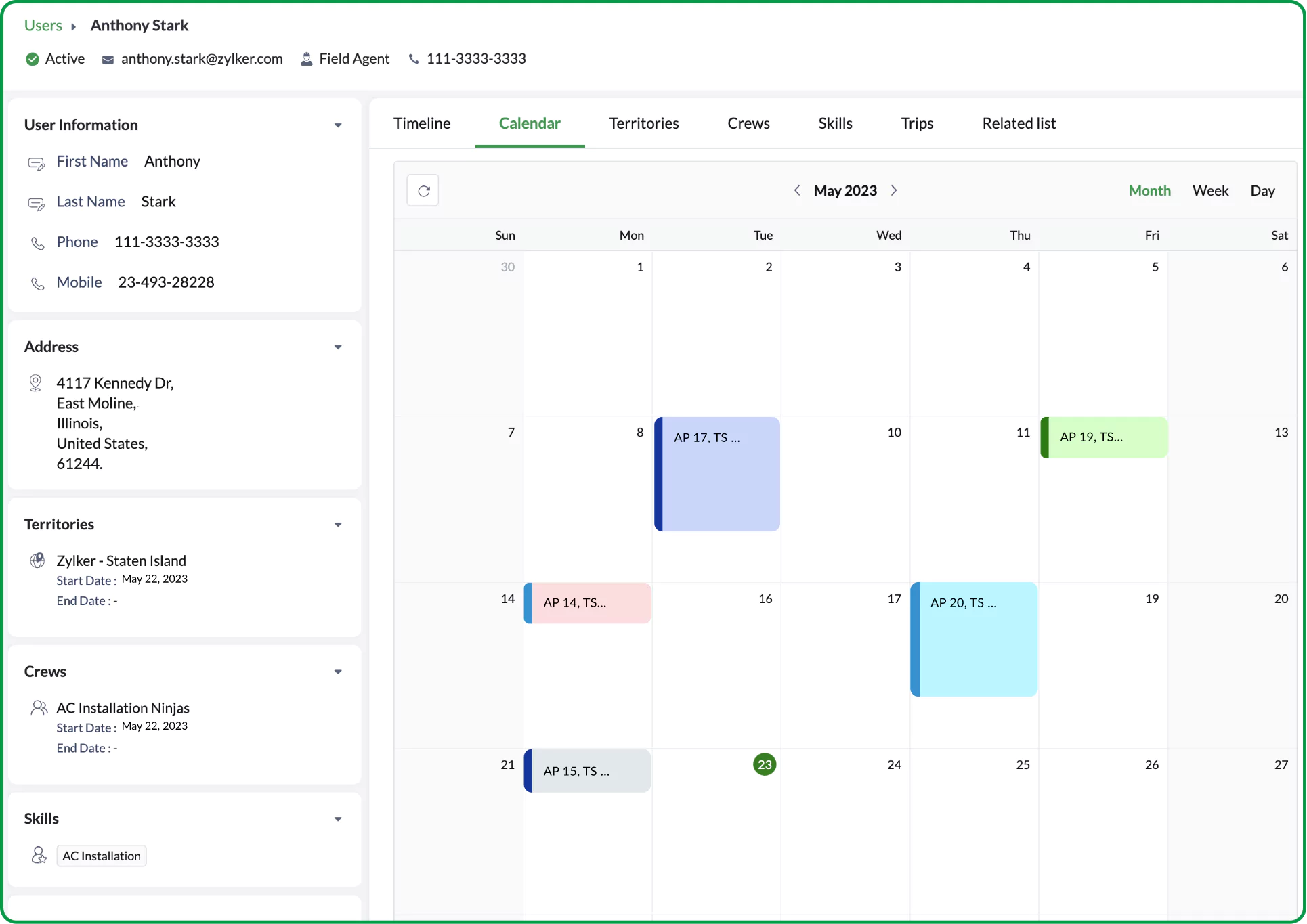The width and height of the screenshot is (1307, 924).
Task: Collapse the Crews section arrow
Action: click(338, 672)
